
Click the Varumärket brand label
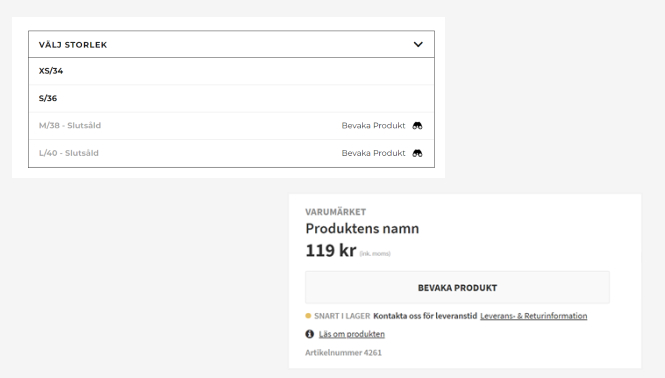pos(335,212)
